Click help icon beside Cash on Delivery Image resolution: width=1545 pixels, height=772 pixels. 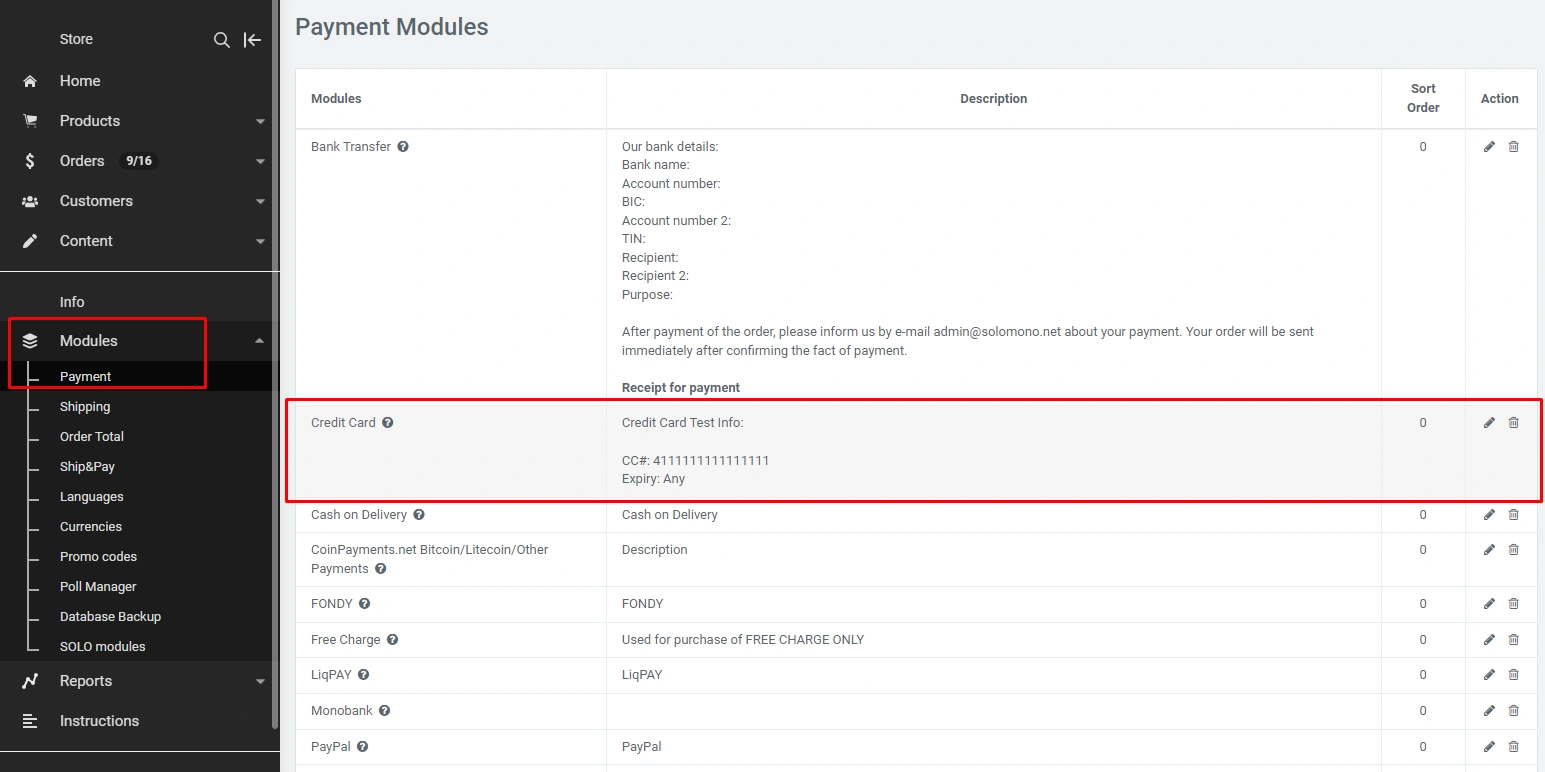419,515
